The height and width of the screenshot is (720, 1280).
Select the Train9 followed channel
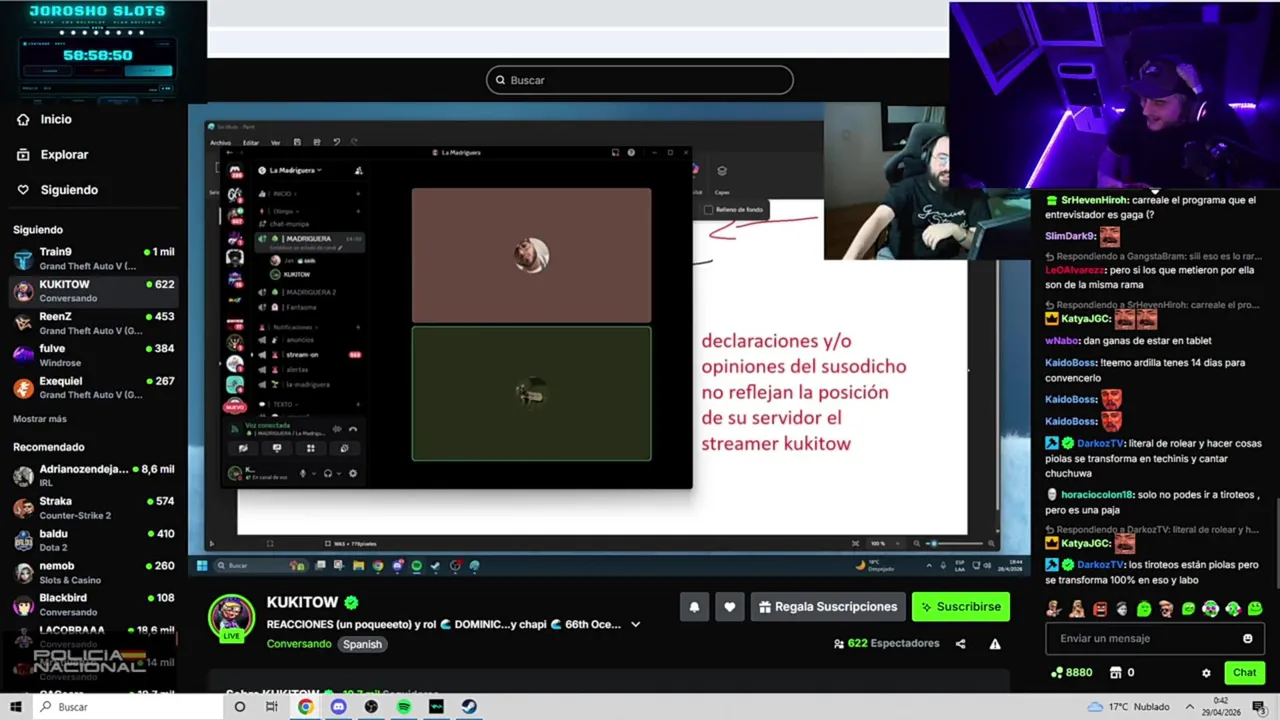93,258
